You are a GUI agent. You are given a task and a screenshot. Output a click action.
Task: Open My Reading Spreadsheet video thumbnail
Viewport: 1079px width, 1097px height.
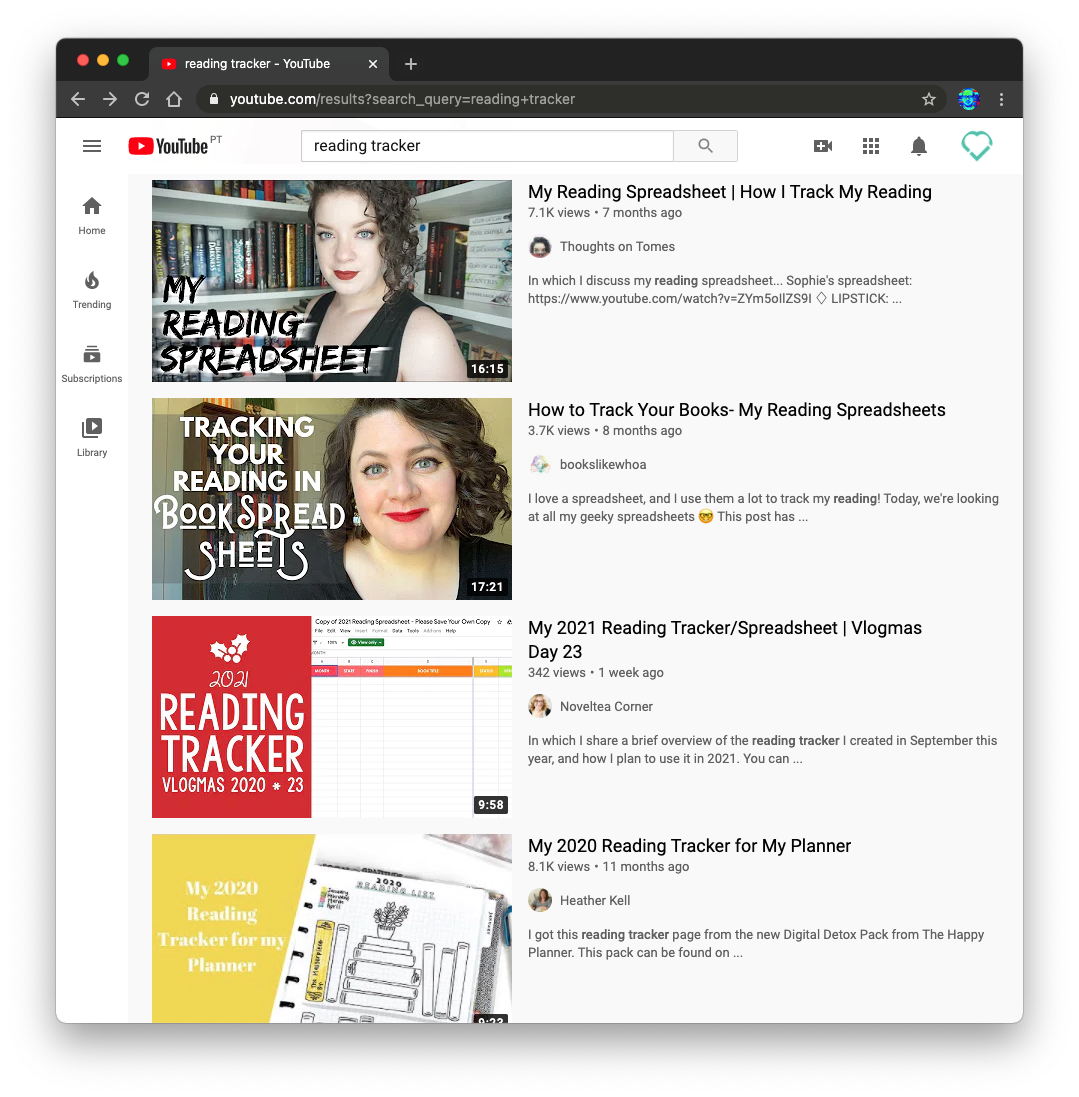click(332, 281)
